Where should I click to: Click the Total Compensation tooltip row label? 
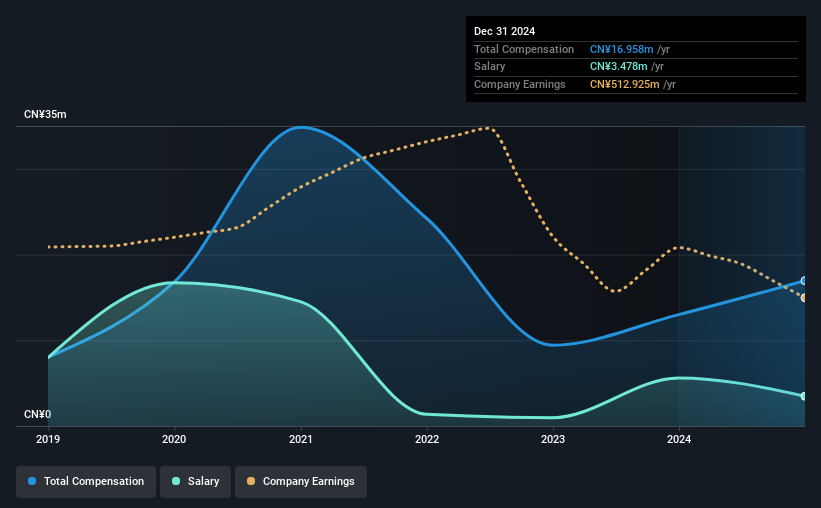pos(524,49)
